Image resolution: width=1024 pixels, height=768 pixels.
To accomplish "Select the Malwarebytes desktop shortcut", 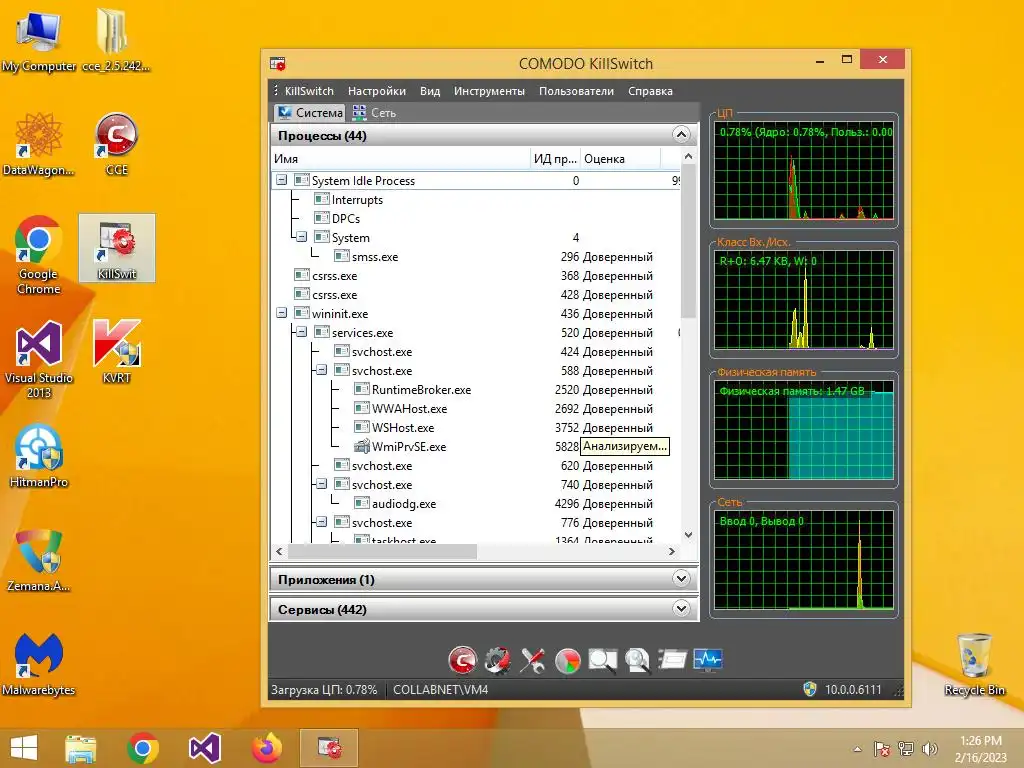I will (39, 664).
